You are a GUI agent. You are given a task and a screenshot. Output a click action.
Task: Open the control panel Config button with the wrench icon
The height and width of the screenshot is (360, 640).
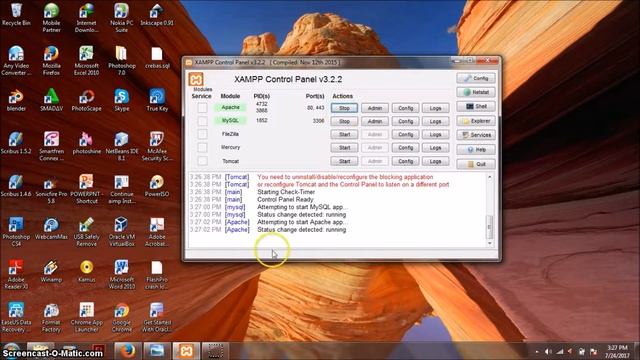tap(476, 78)
